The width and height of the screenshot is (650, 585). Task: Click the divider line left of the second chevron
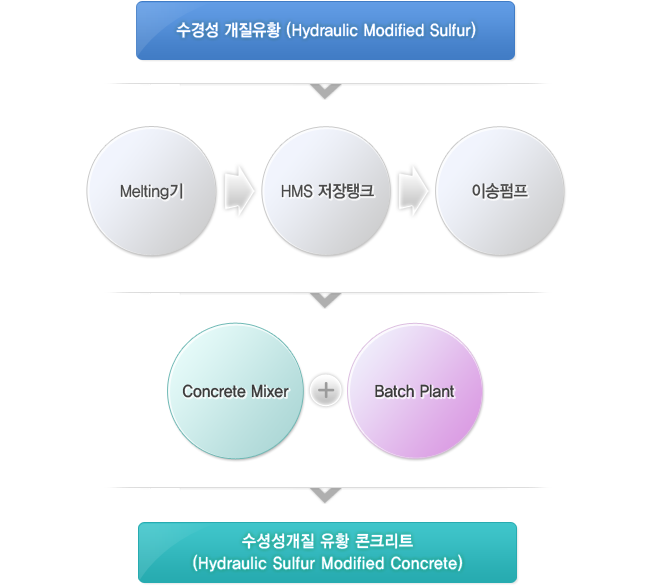[209, 293]
